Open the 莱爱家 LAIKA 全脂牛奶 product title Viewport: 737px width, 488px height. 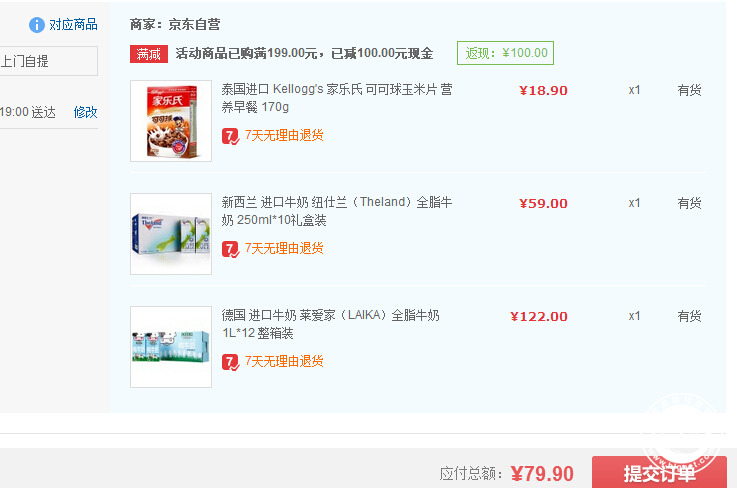[330, 324]
